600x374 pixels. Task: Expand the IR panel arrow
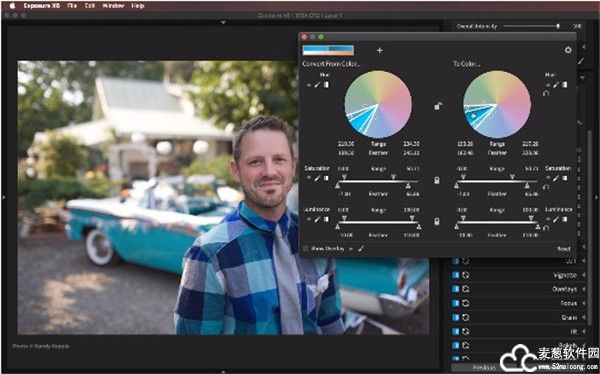click(x=584, y=332)
